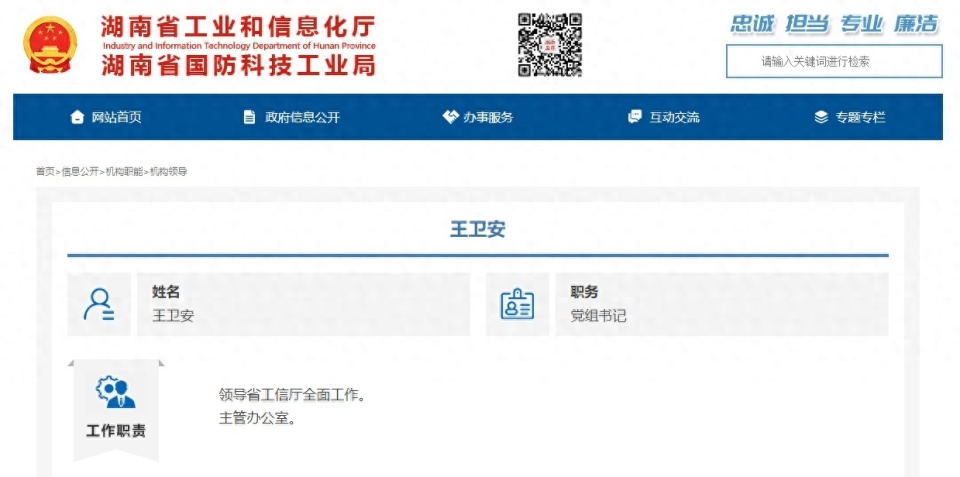Click the text 主管办公室。
Image resolution: width=960 pixels, height=477 pixels.
258,419
